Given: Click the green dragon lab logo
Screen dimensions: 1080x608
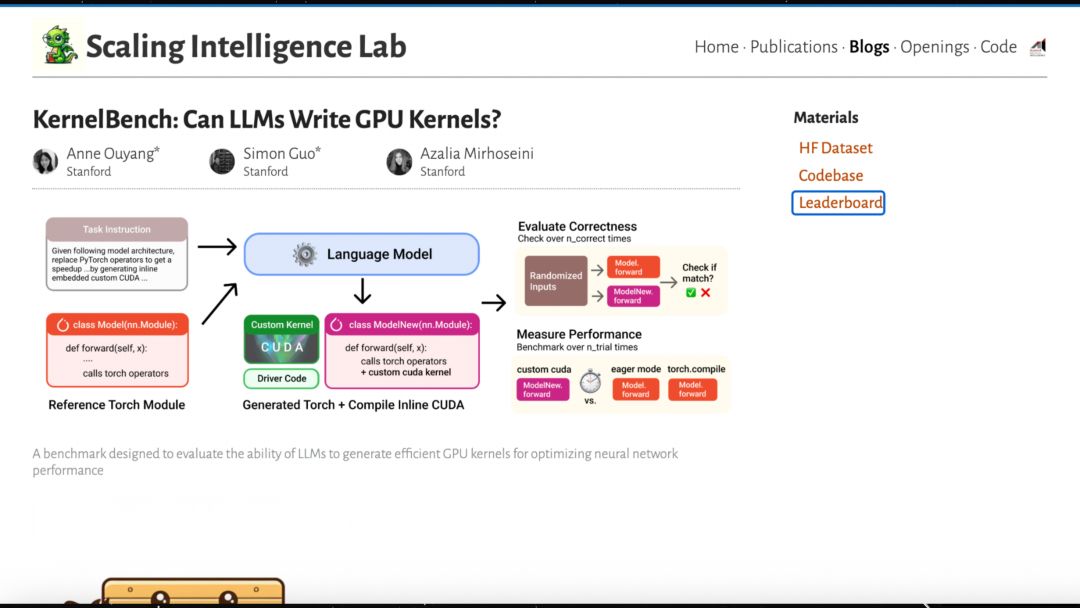Looking at the screenshot, I should pos(58,45).
